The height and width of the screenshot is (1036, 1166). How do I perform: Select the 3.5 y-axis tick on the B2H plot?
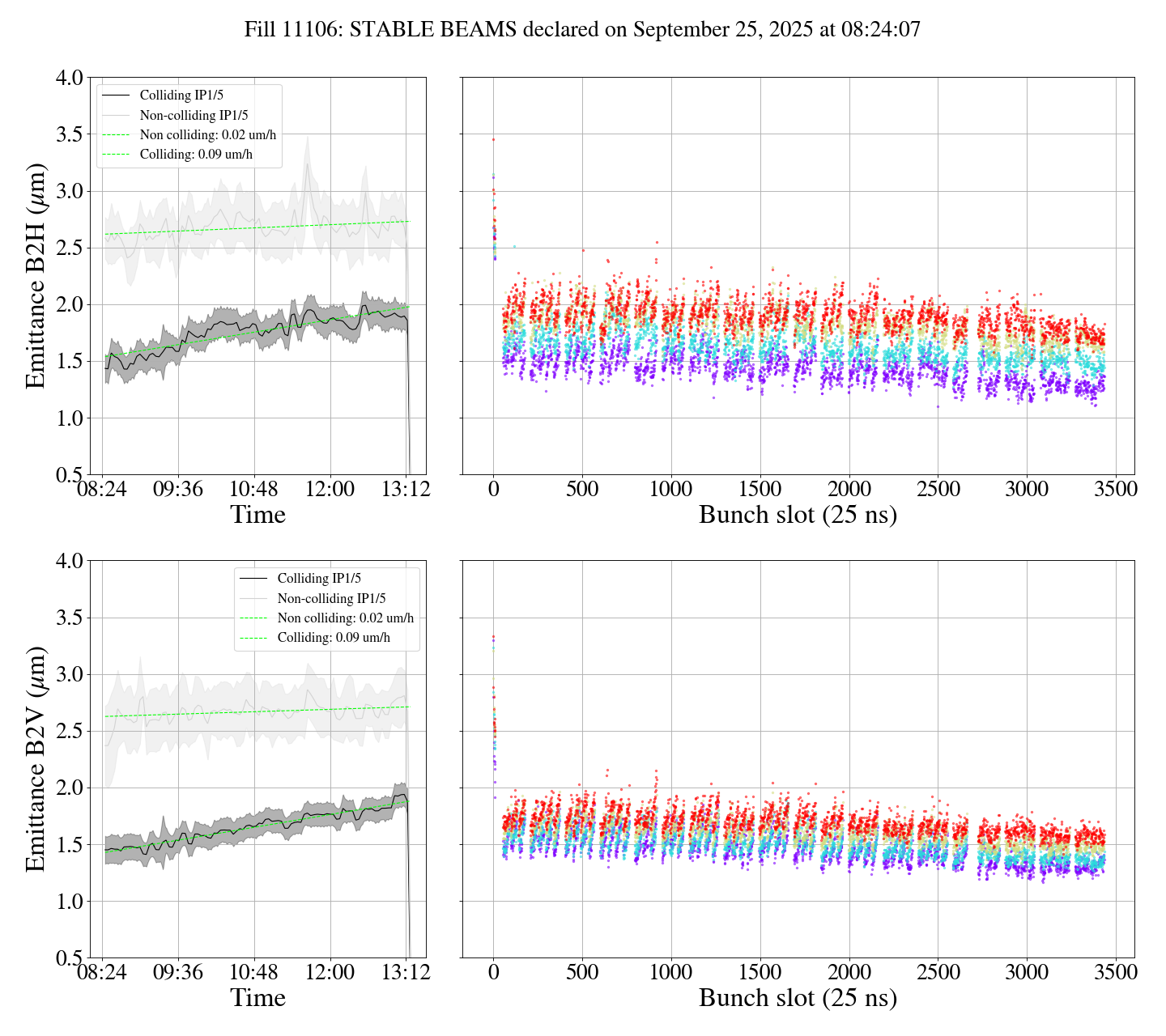[x=68, y=134]
